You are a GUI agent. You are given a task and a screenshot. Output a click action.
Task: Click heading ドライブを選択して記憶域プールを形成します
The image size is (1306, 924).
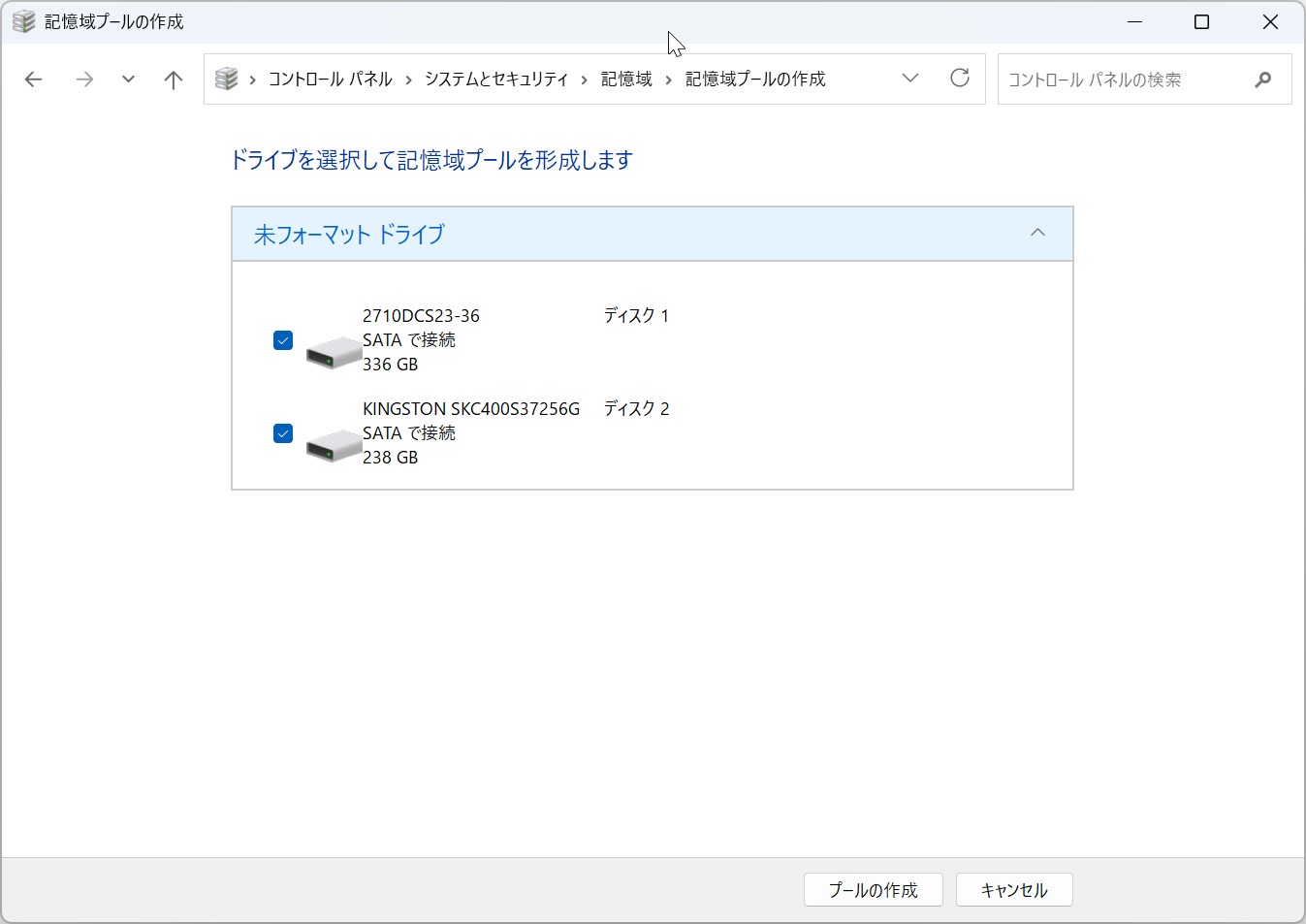[430, 160]
